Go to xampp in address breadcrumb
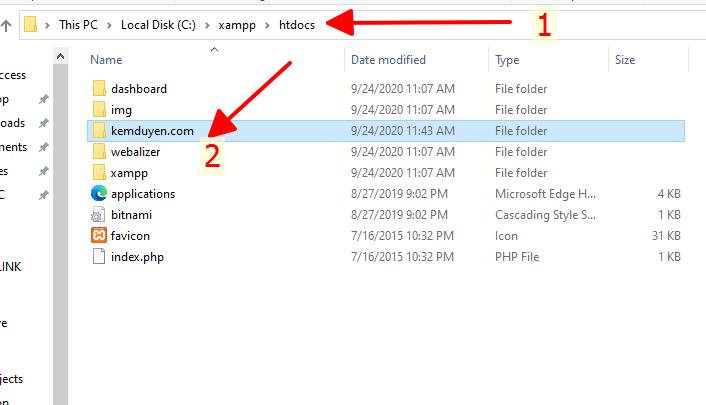Viewport: 706px width, 405px height. point(237,25)
